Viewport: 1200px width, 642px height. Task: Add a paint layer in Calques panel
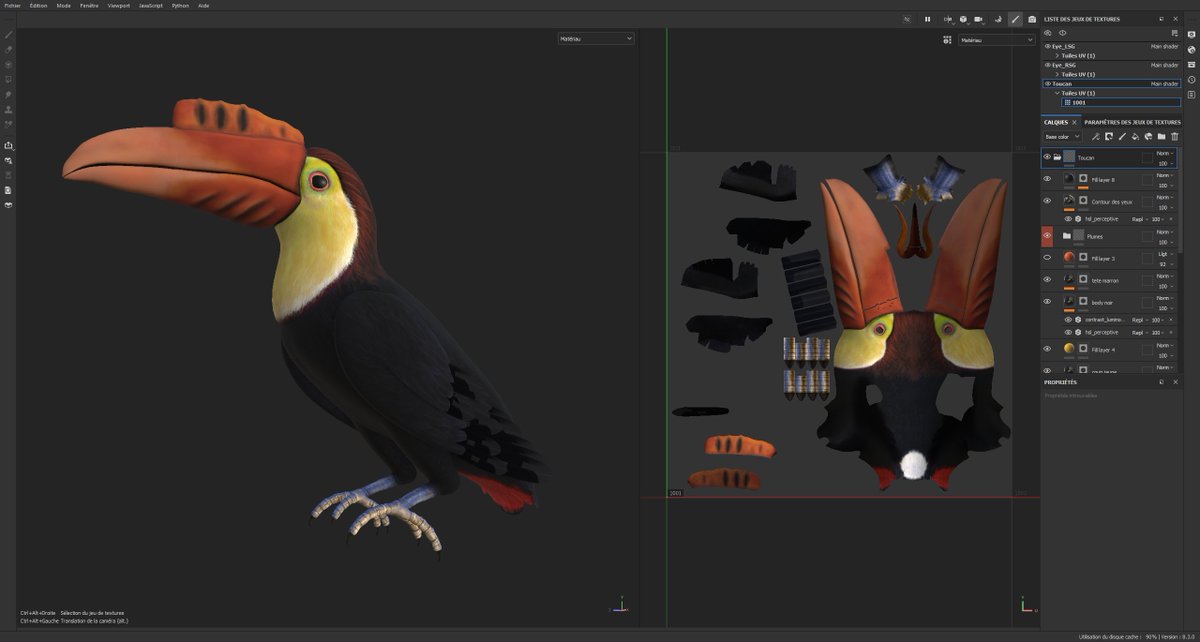(1122, 137)
